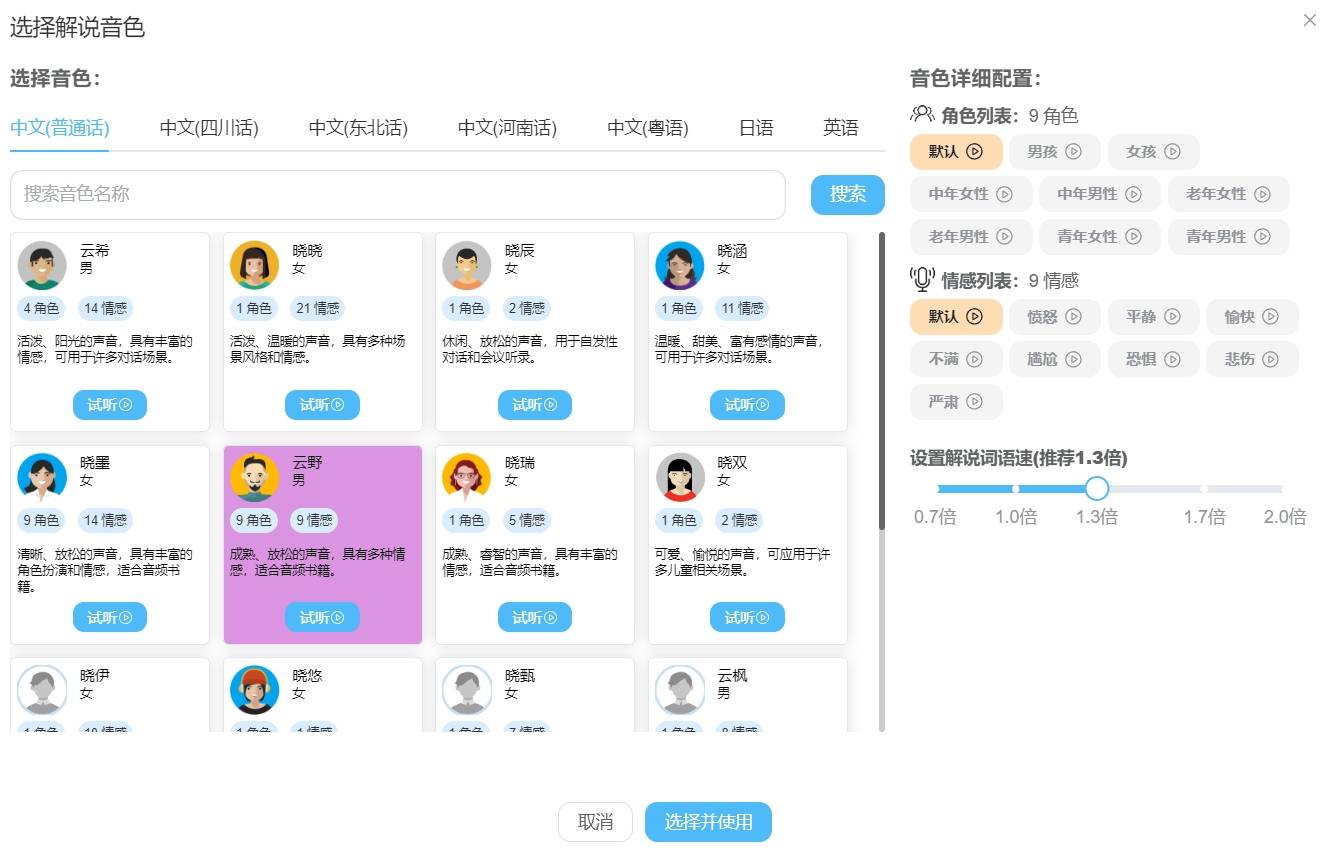Click 晓墨 voice avatar icon
Viewport: 1334px width, 852px height.
pos(42,477)
